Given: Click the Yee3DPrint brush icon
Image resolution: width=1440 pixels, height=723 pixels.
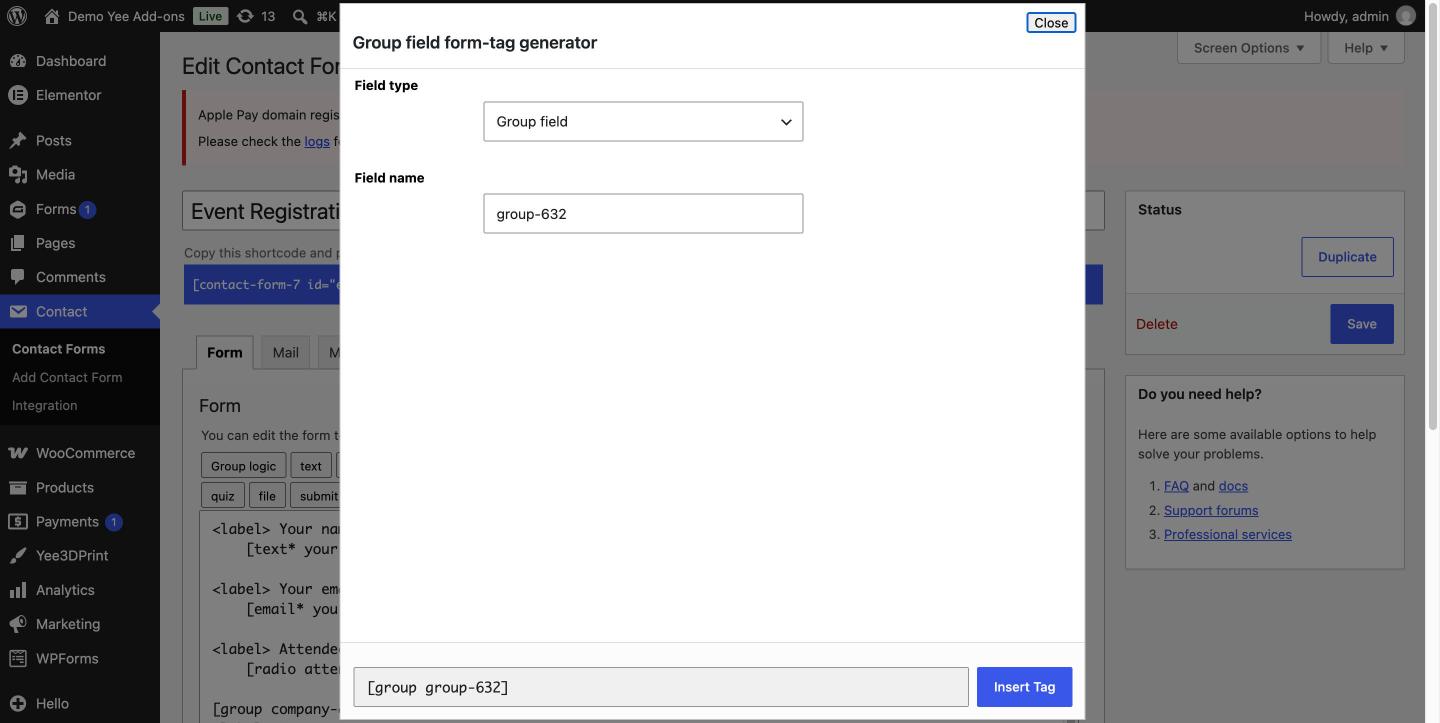Looking at the screenshot, I should [17, 555].
